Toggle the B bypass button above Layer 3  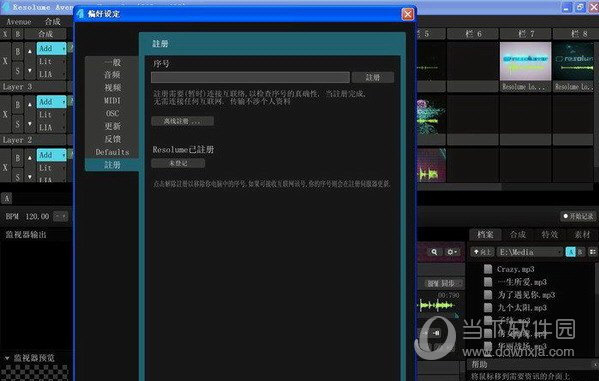[18, 51]
